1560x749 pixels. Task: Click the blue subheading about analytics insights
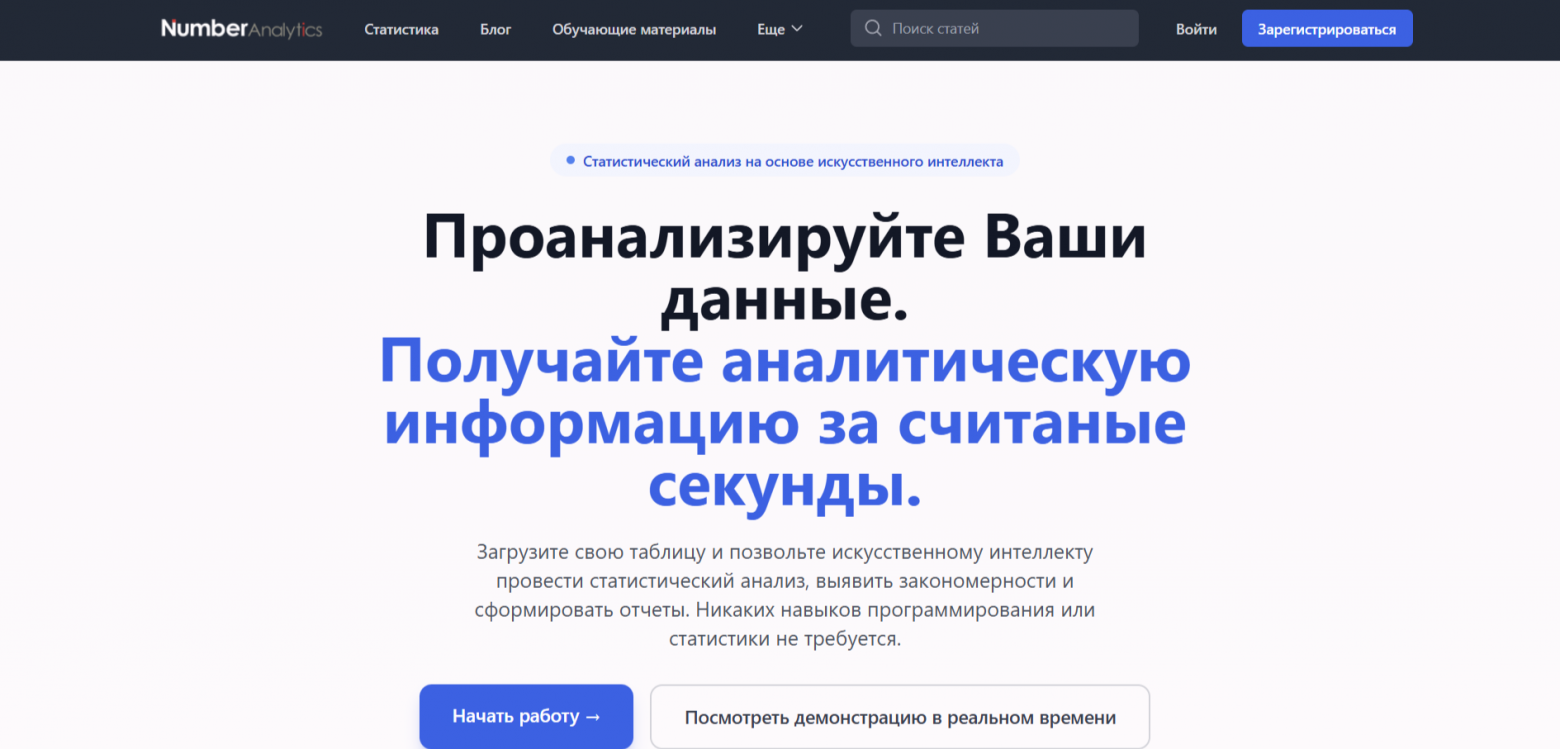coord(784,425)
